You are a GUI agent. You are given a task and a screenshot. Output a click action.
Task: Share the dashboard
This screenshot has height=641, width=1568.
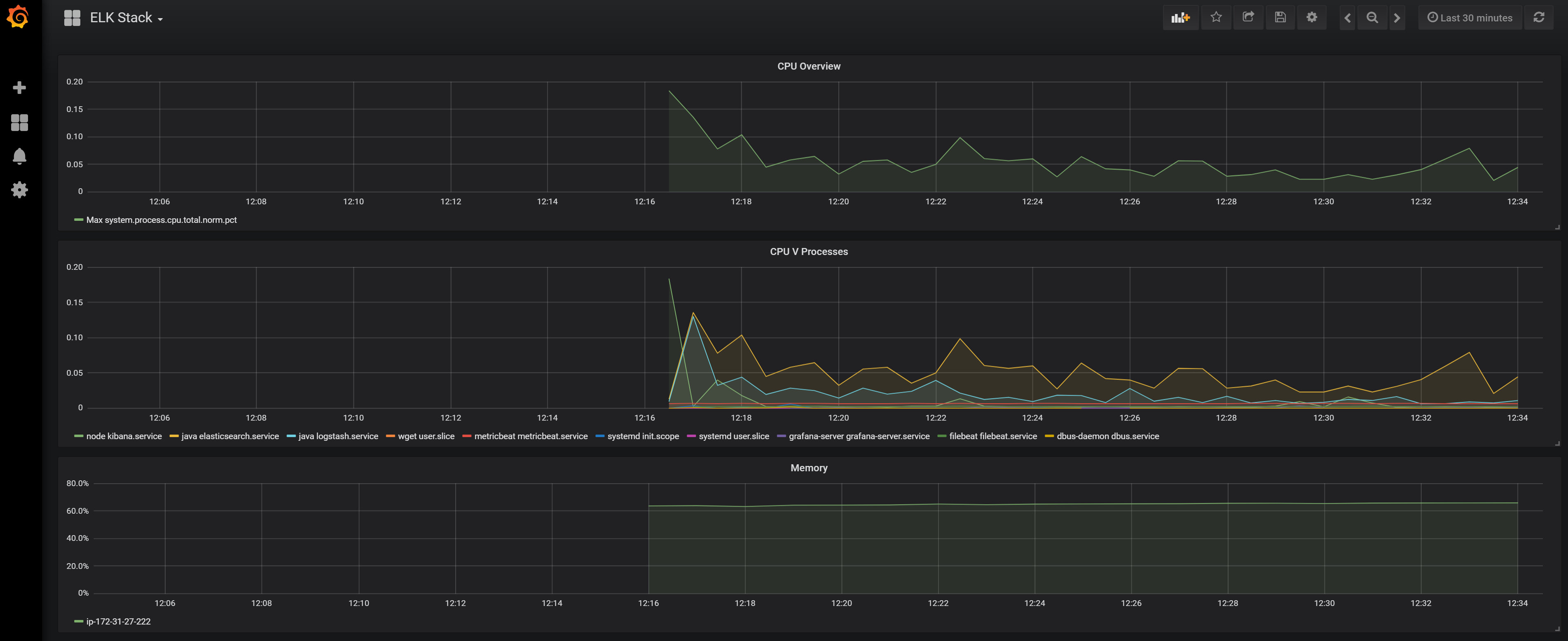pyautogui.click(x=1248, y=18)
